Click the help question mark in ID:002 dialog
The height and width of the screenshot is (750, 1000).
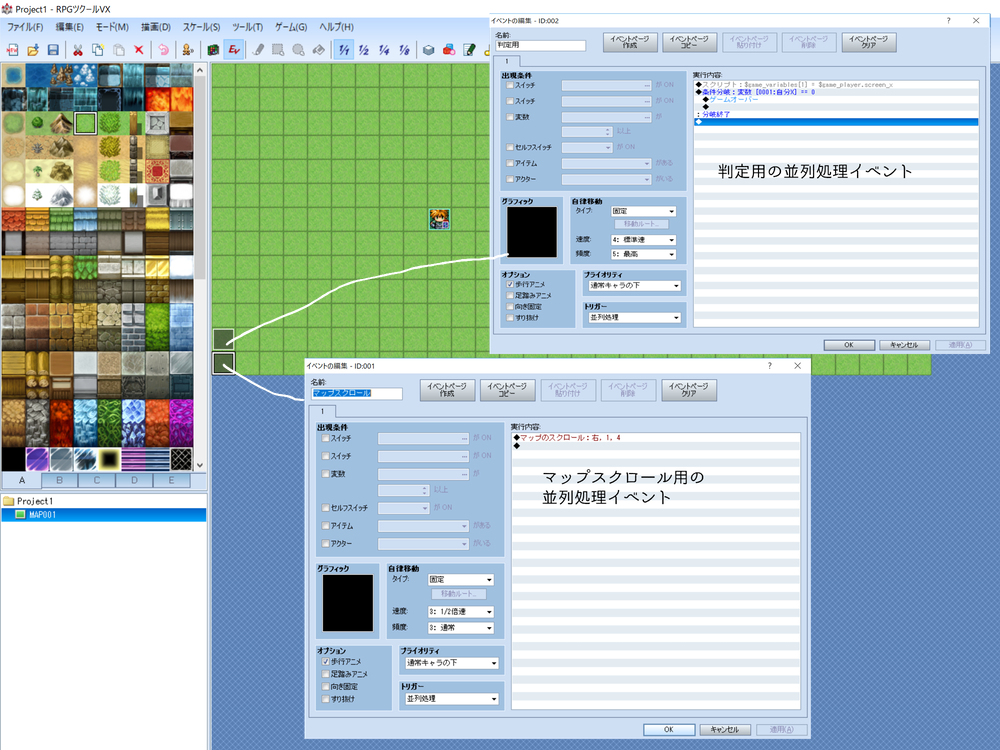pyautogui.click(x=948, y=20)
